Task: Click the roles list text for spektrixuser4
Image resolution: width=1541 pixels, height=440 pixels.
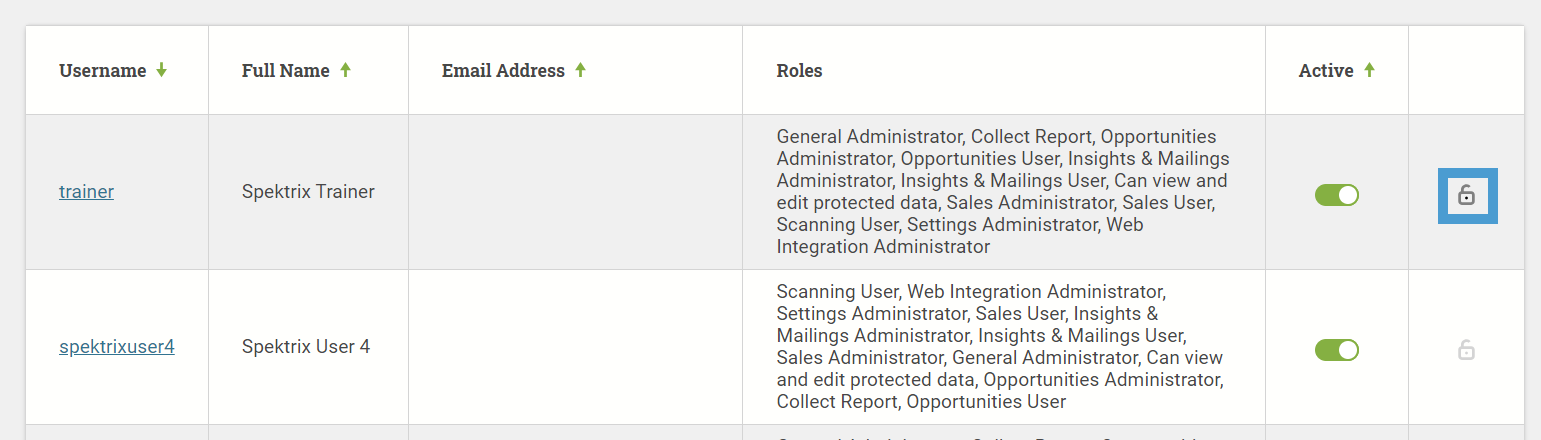Action: (x=1000, y=347)
